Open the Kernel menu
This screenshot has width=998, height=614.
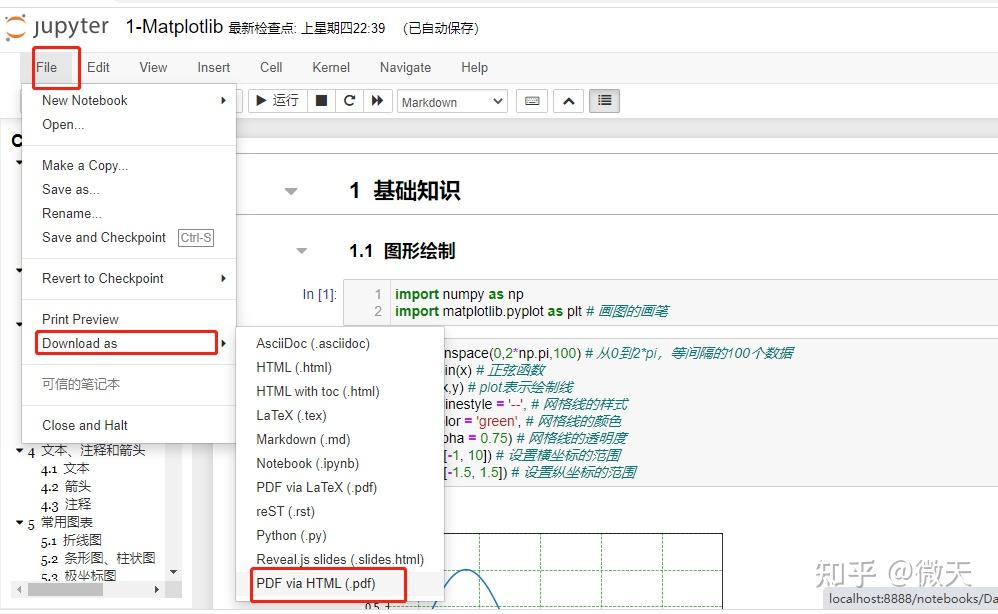pyautogui.click(x=330, y=67)
